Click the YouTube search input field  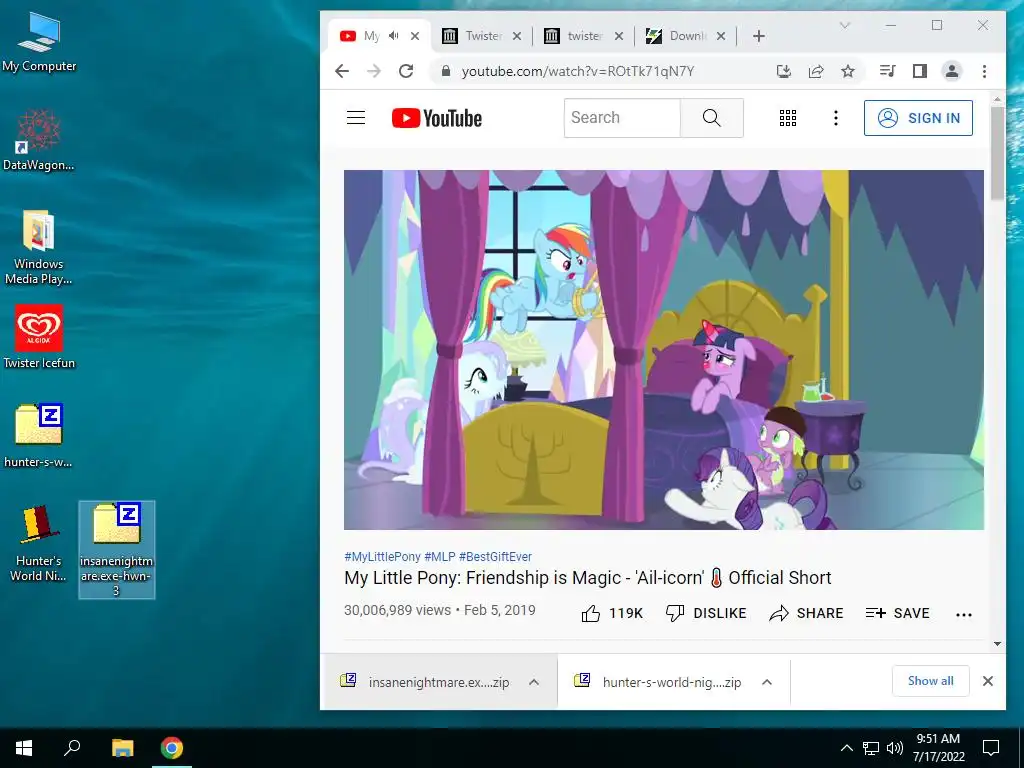622,118
